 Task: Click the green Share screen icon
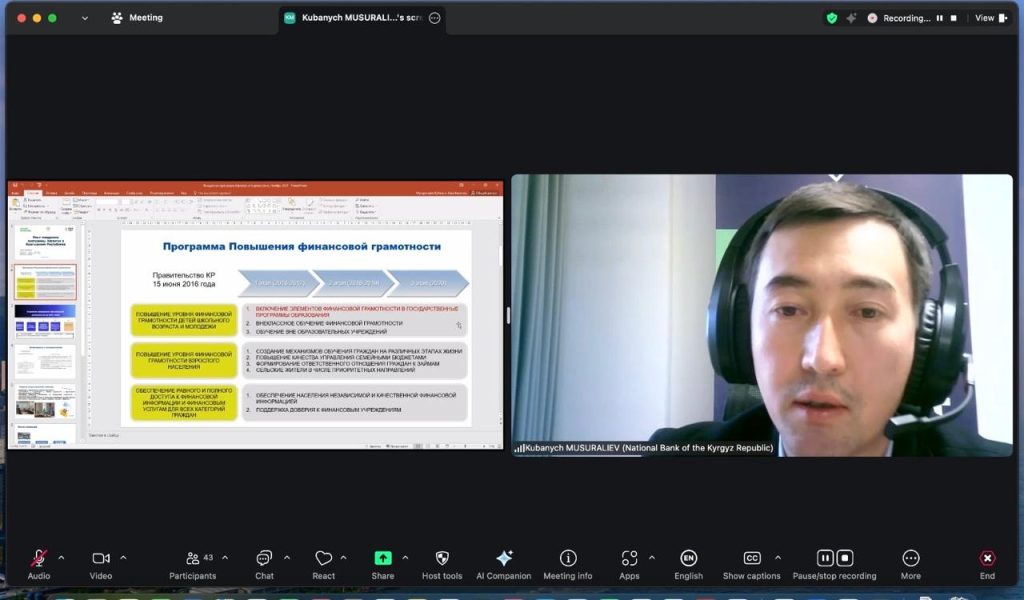383,559
